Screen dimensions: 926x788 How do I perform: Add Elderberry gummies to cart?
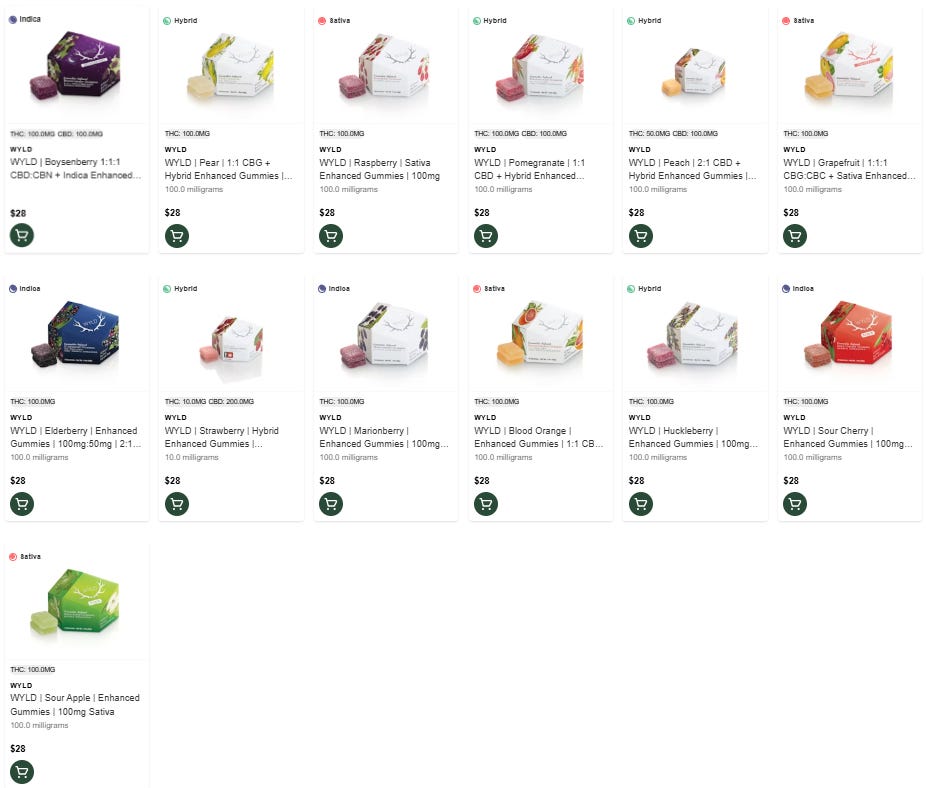click(x=22, y=504)
